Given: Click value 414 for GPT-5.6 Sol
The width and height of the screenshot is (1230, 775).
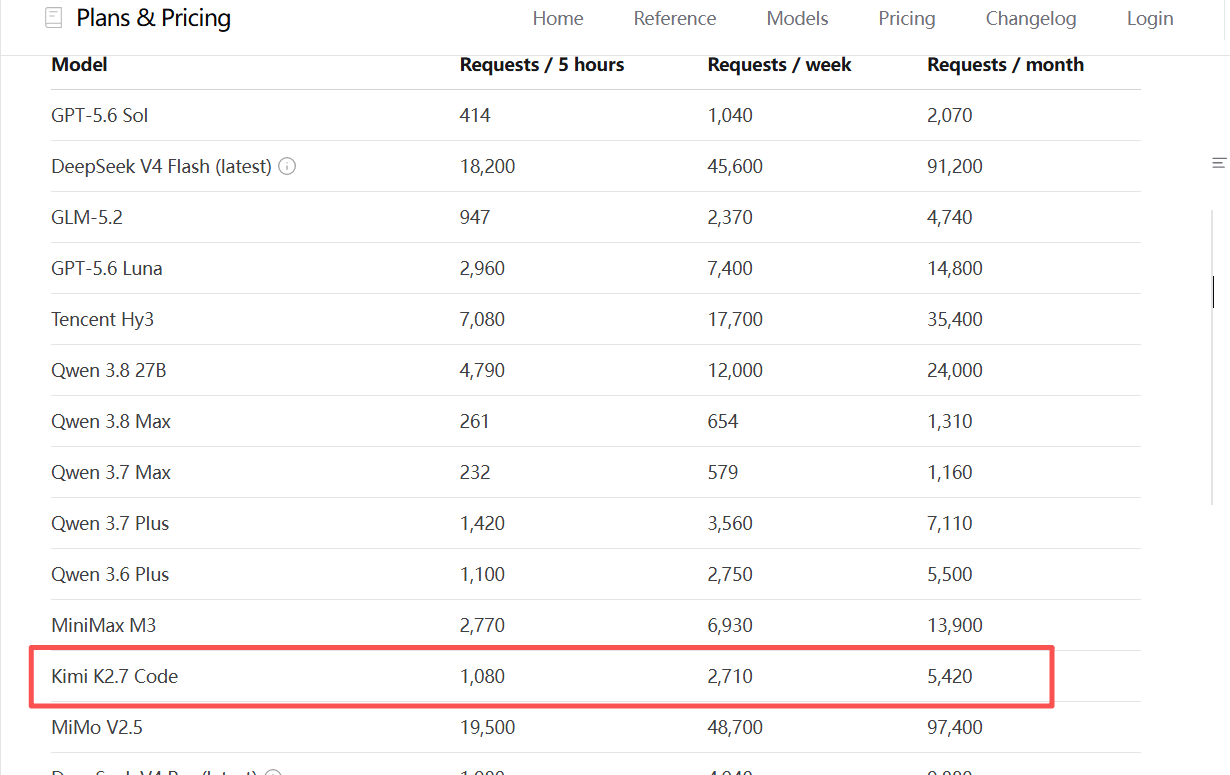Looking at the screenshot, I should (x=475, y=115).
